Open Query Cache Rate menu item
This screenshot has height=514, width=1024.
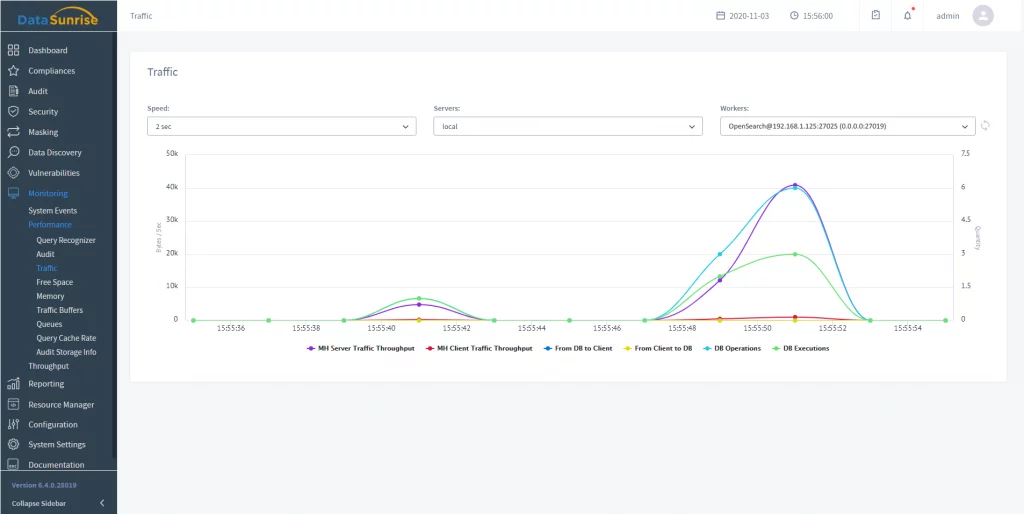pyautogui.click(x=66, y=338)
